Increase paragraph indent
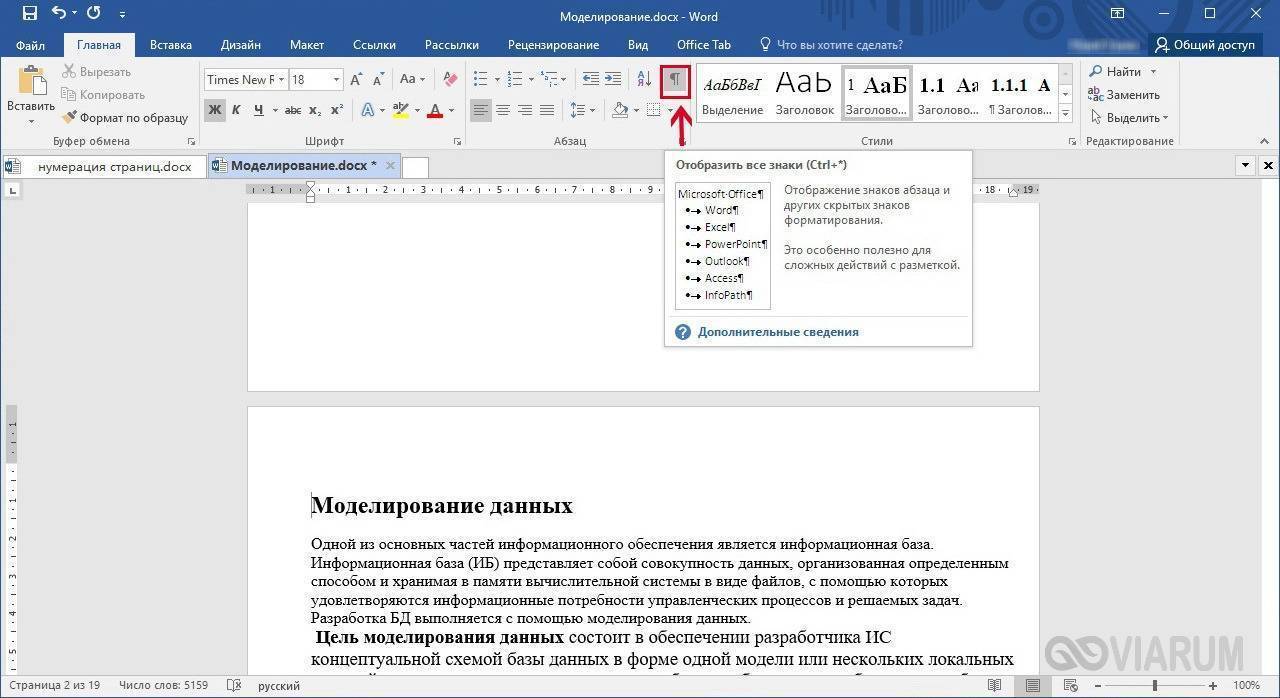Viewport: 1280px width, 698px height. pyautogui.click(x=612, y=80)
